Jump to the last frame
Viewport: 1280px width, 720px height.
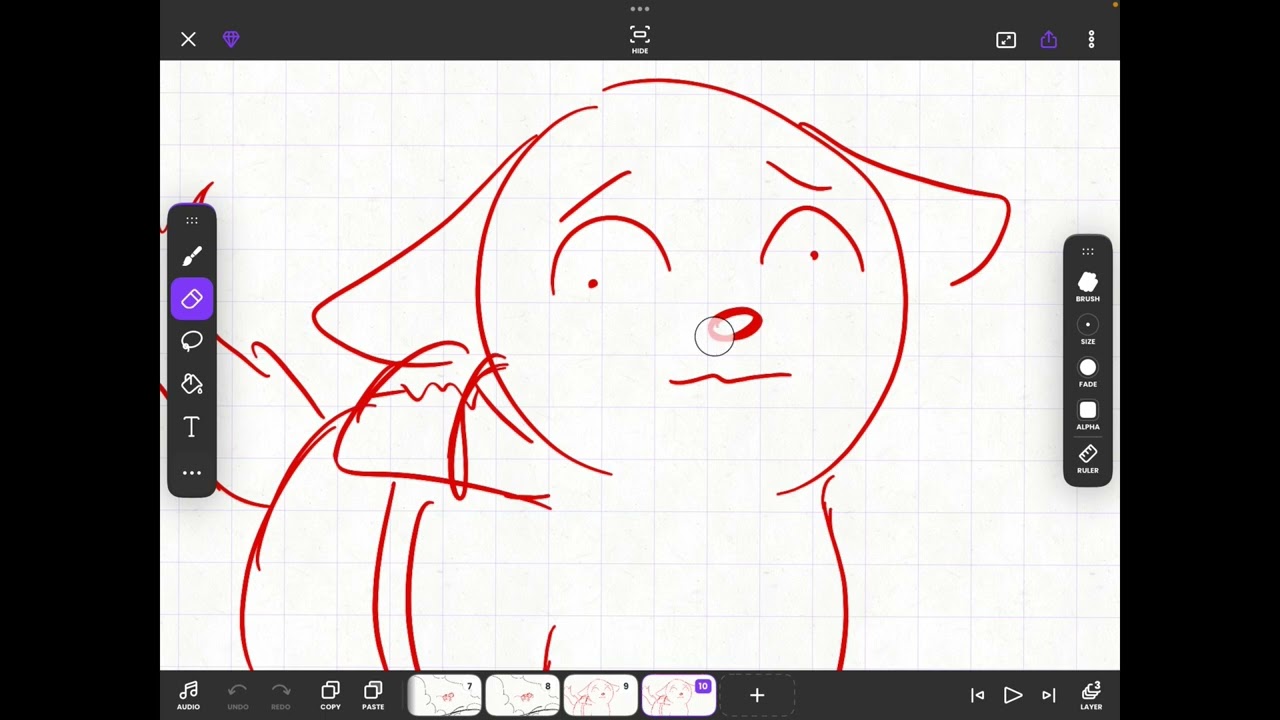click(x=1049, y=695)
